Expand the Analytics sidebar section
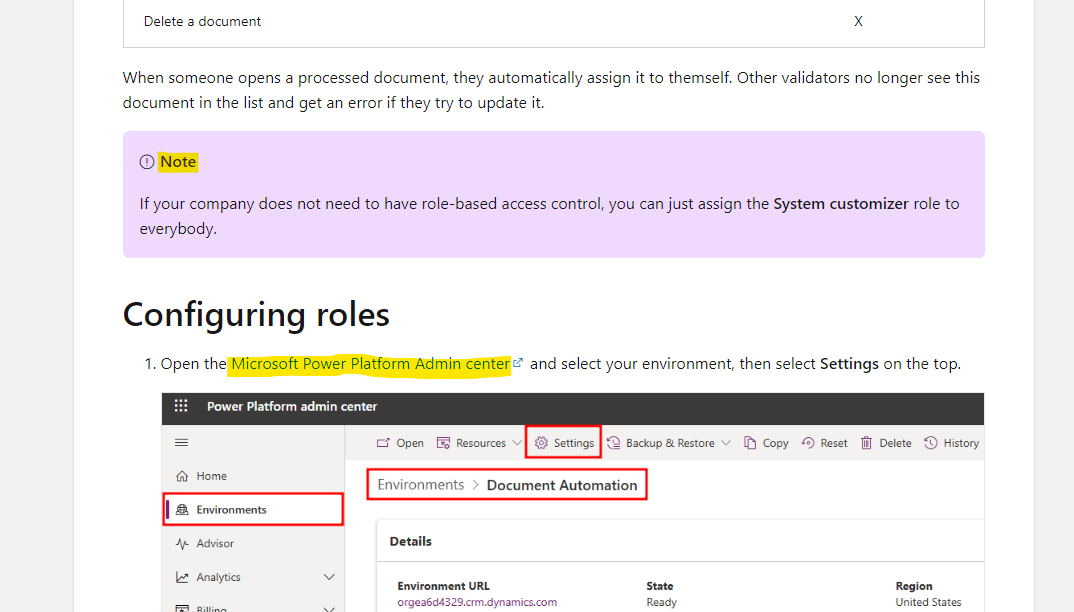The height and width of the screenshot is (612, 1074). (x=220, y=576)
